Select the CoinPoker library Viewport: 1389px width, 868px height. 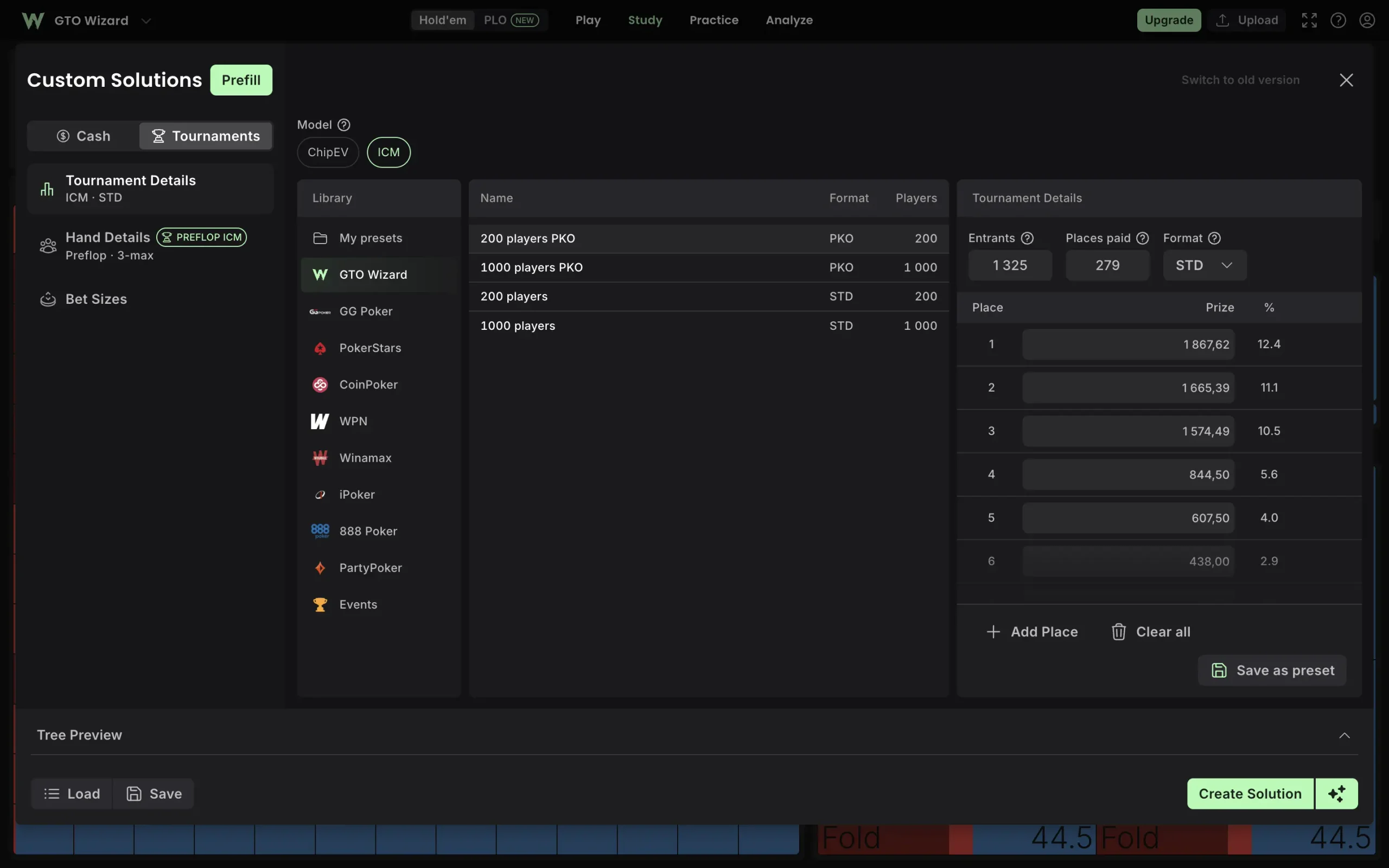(x=379, y=385)
